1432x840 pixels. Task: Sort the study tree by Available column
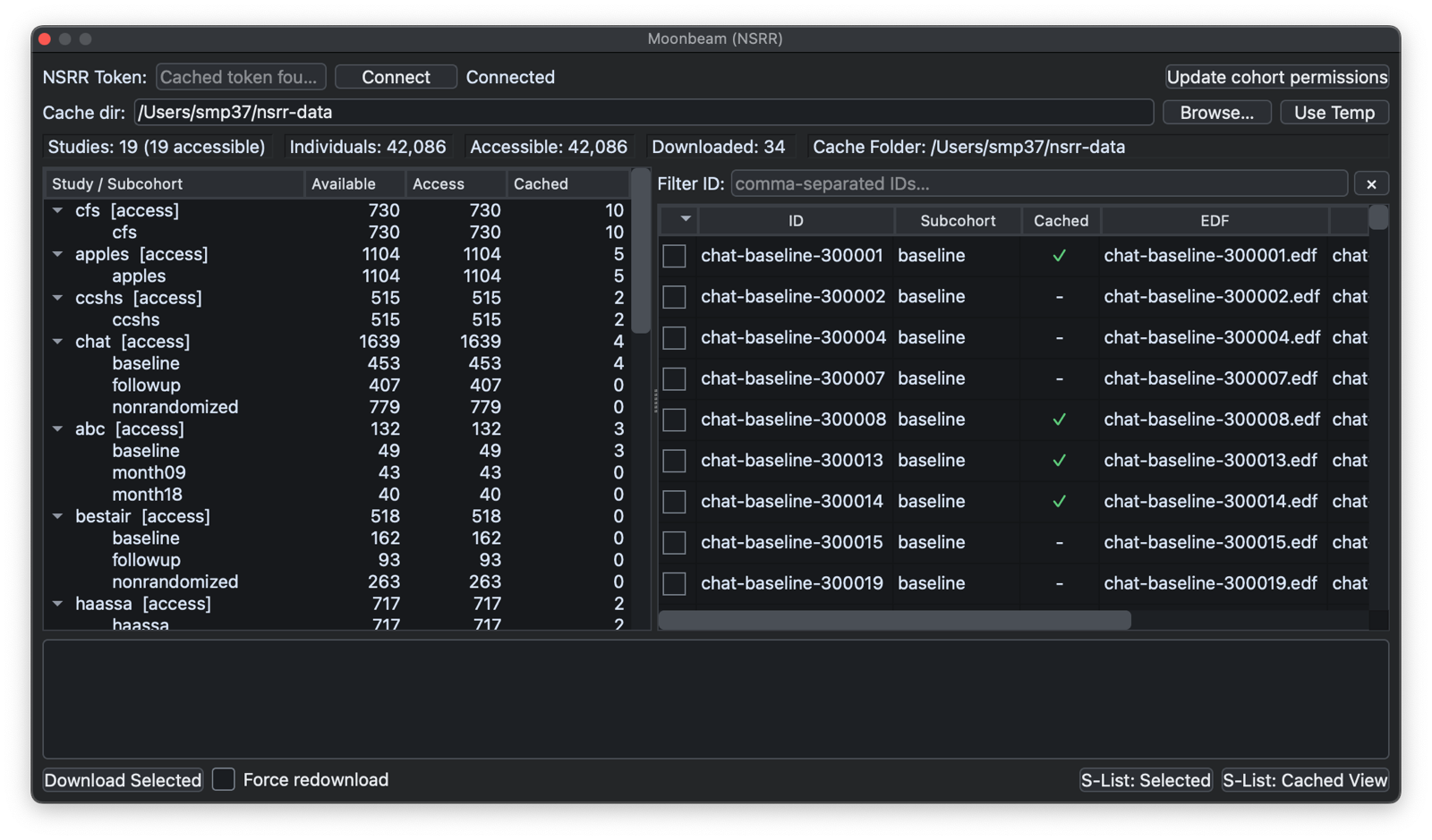(355, 183)
